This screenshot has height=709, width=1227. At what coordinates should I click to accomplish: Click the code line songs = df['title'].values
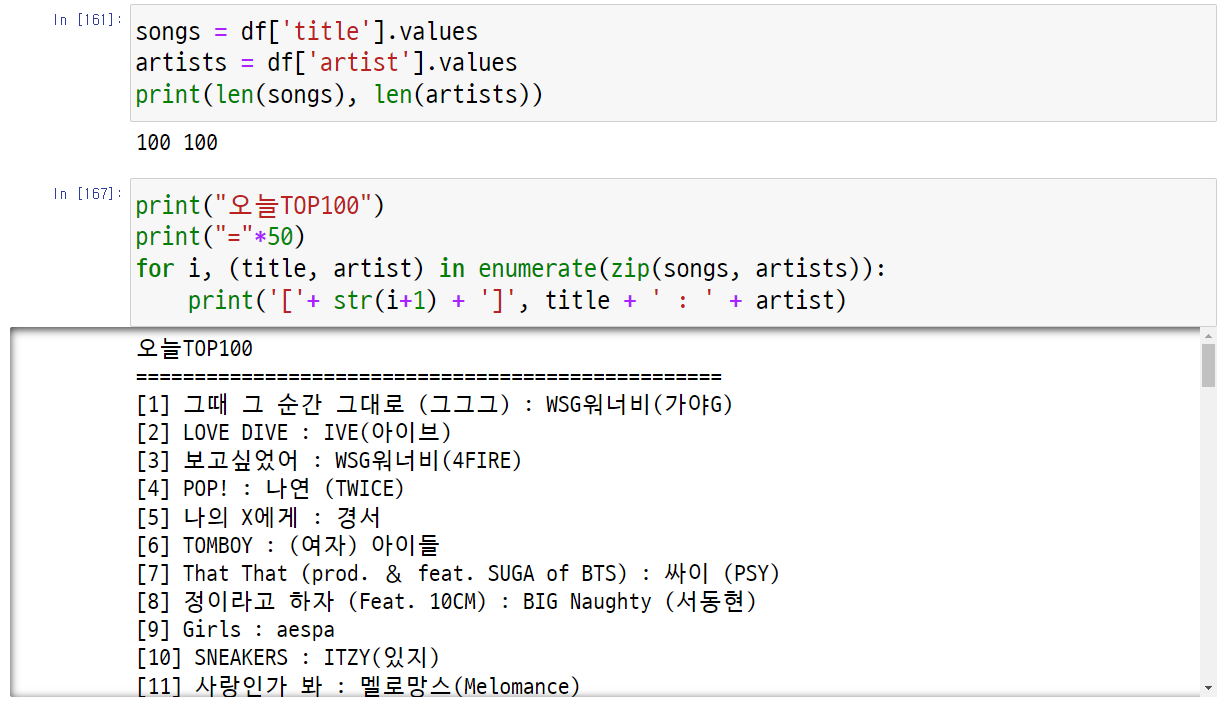(307, 32)
